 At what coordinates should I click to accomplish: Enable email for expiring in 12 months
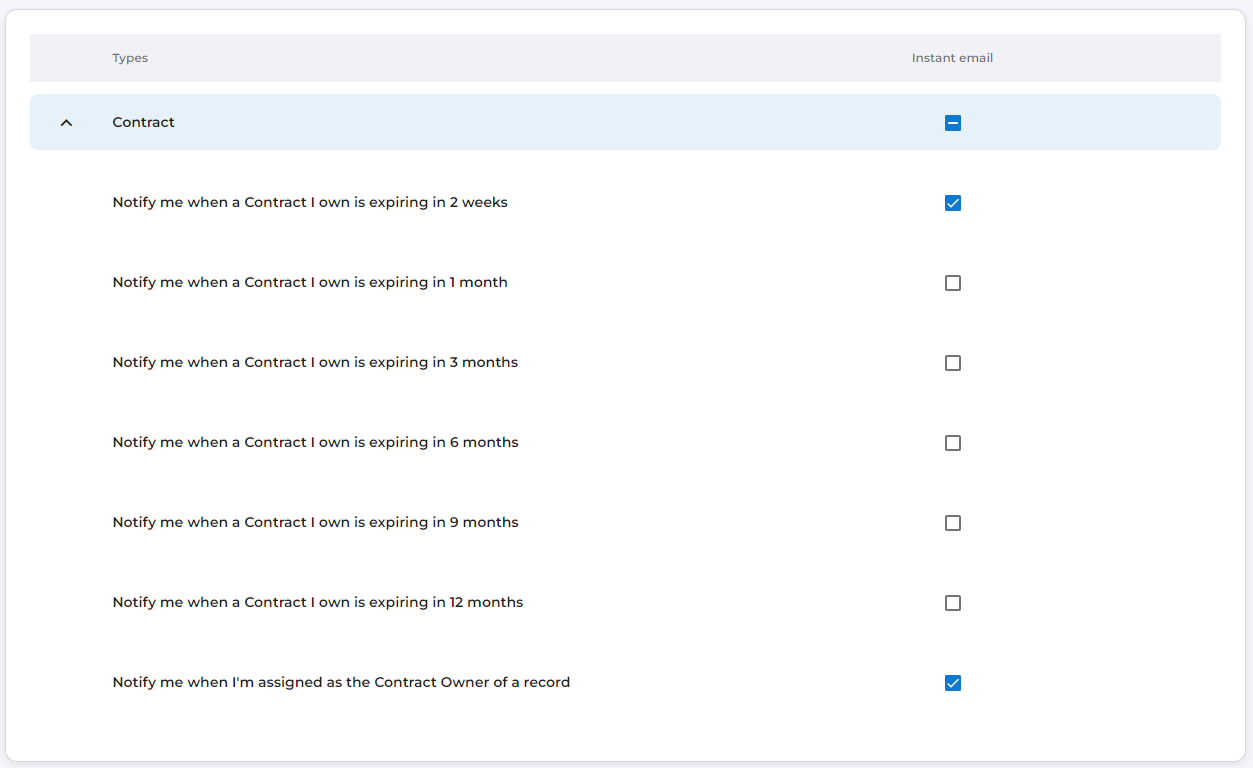click(953, 603)
